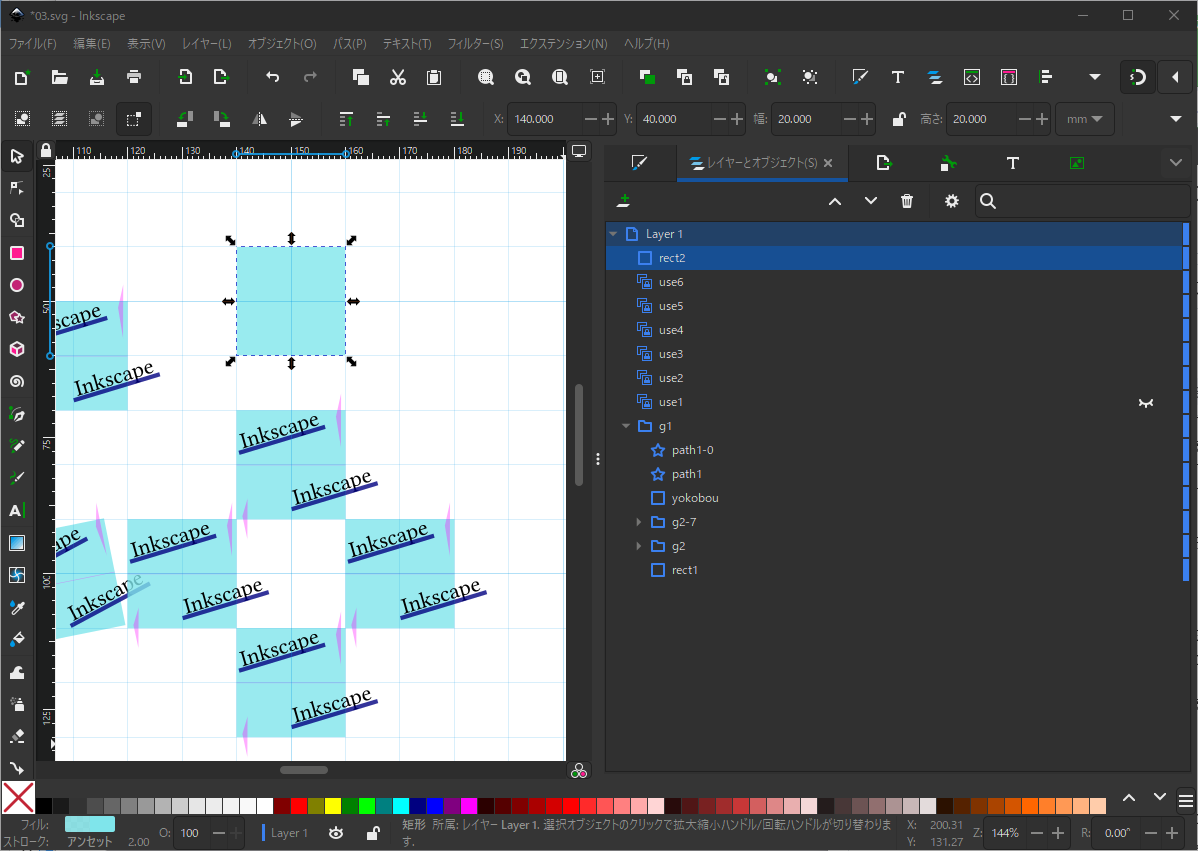The image size is (1198, 851).
Task: Select the Star polygon tool
Action: click(x=17, y=317)
